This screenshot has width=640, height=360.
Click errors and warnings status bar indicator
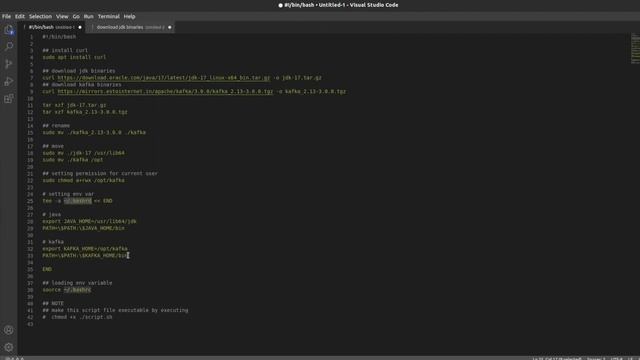coord(15,358)
